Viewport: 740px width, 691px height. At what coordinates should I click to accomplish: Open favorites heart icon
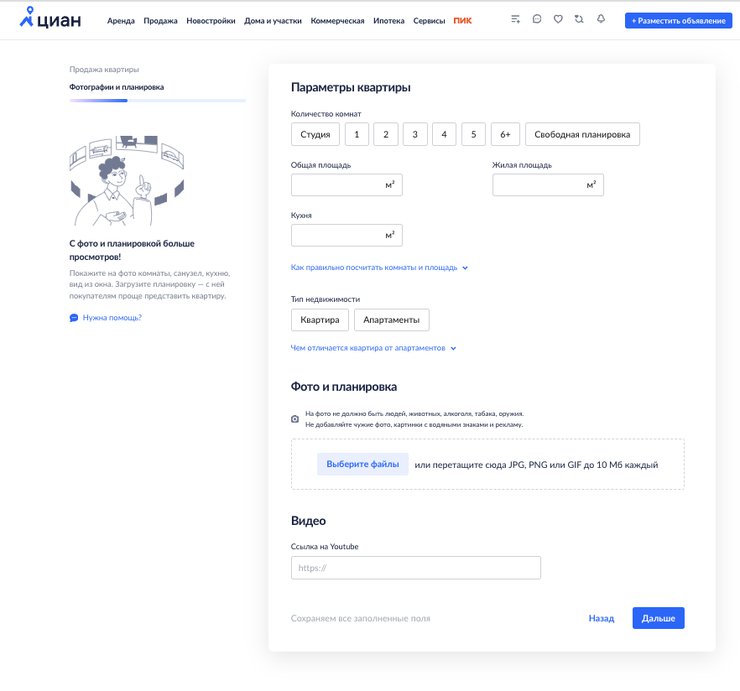tap(558, 19)
